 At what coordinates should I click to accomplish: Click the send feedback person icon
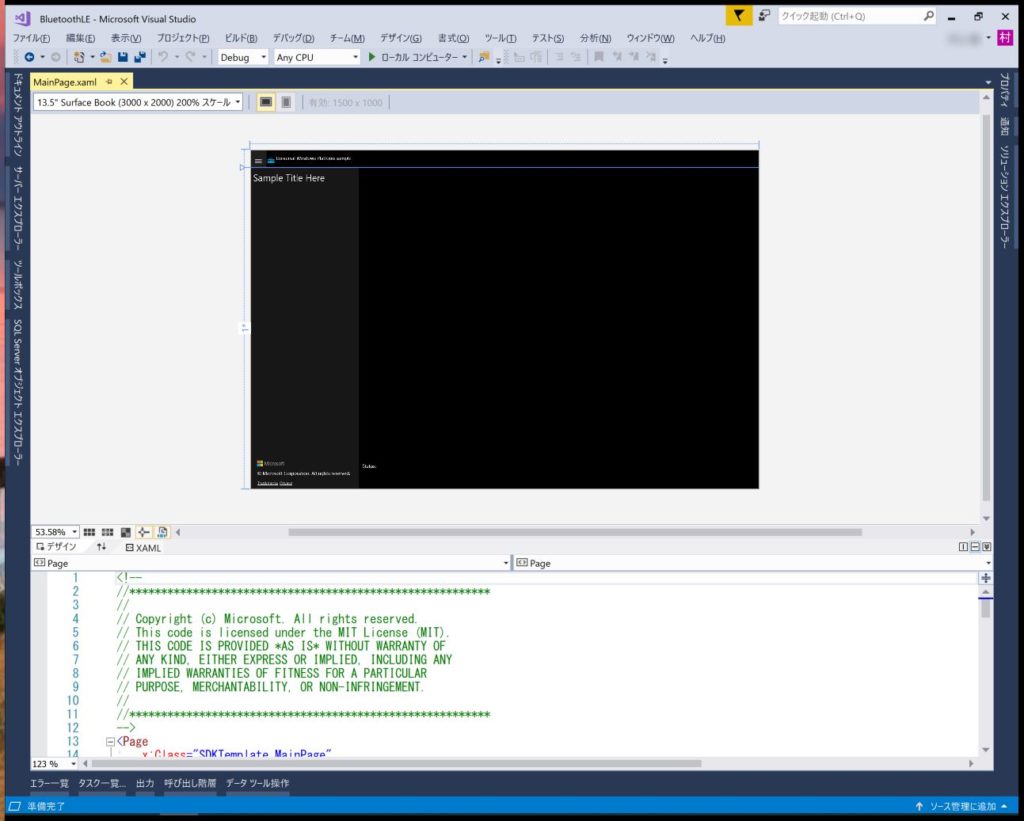click(x=764, y=16)
